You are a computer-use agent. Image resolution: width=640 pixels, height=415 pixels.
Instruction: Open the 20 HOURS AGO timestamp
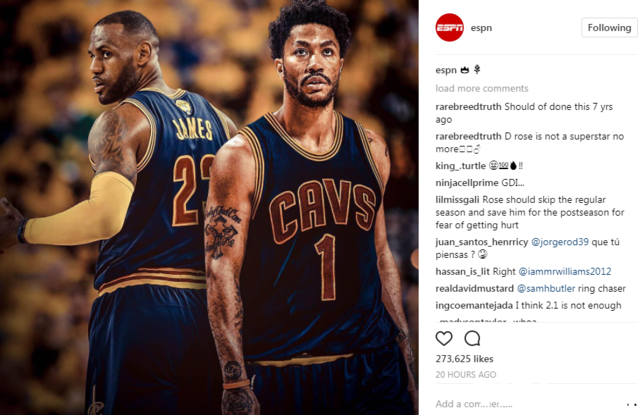465,375
